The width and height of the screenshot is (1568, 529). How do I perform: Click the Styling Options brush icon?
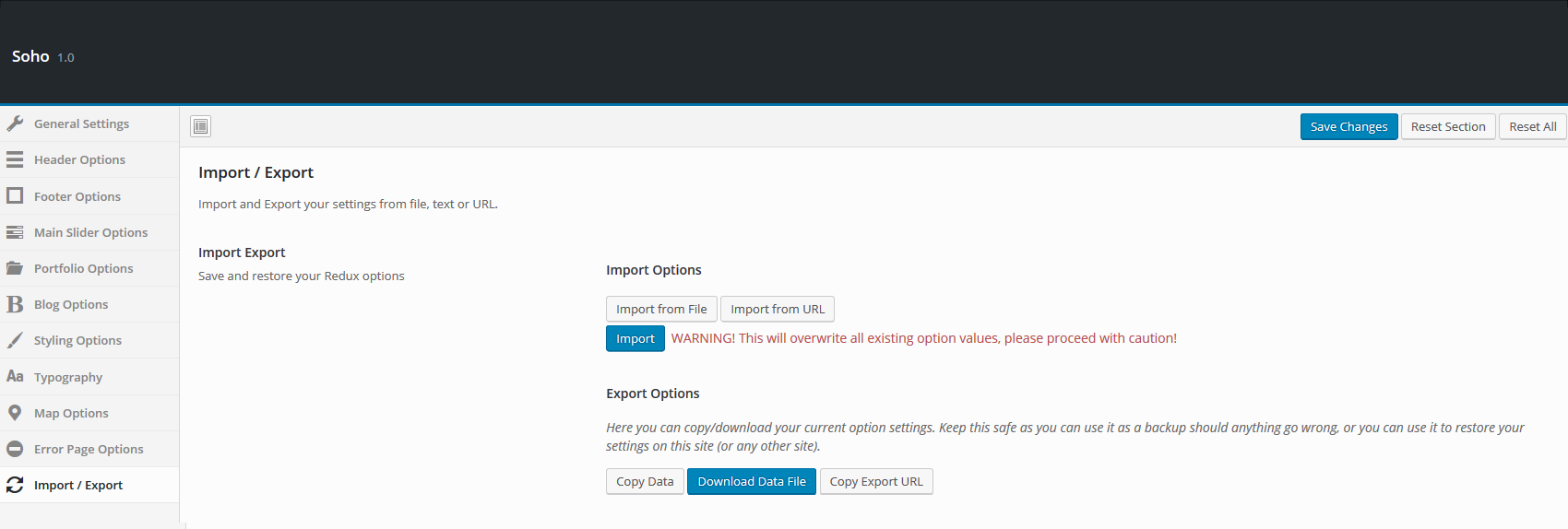point(15,340)
